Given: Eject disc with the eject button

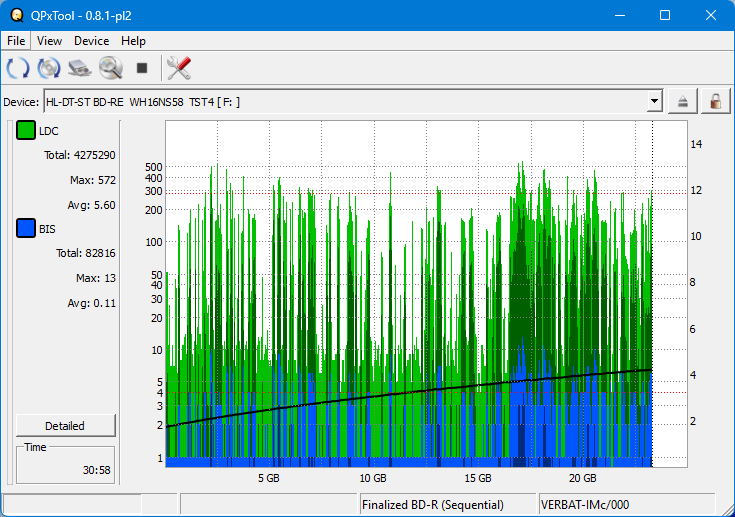Looking at the screenshot, I should pos(682,101).
